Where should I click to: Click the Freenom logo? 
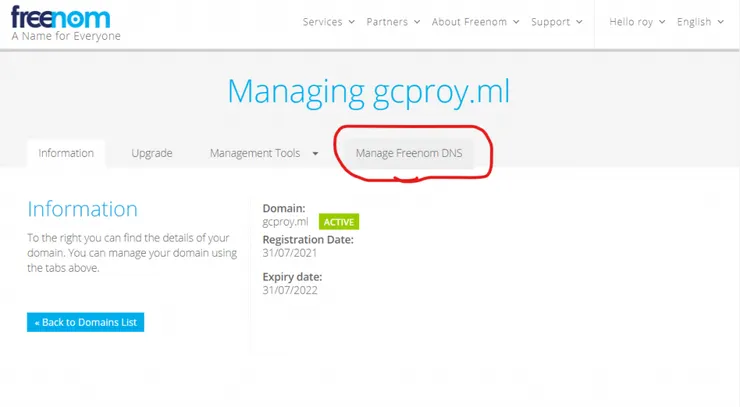click(x=60, y=17)
